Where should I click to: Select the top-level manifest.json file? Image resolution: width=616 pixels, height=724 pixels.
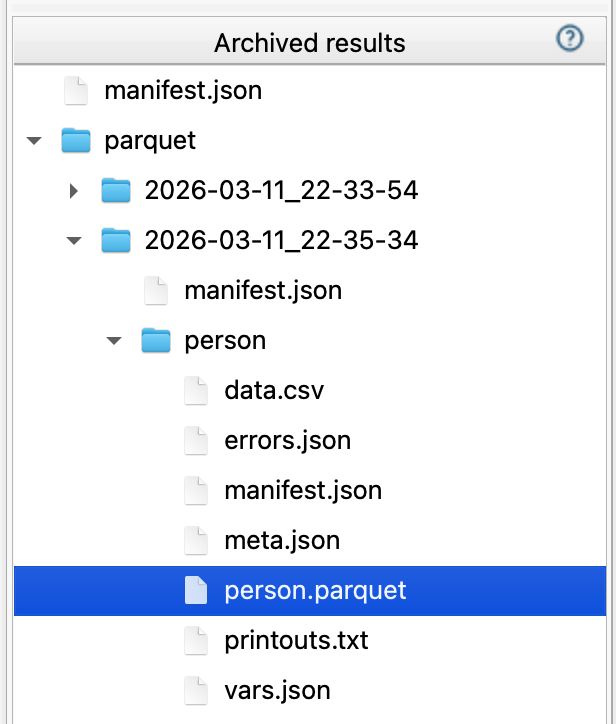click(x=183, y=91)
